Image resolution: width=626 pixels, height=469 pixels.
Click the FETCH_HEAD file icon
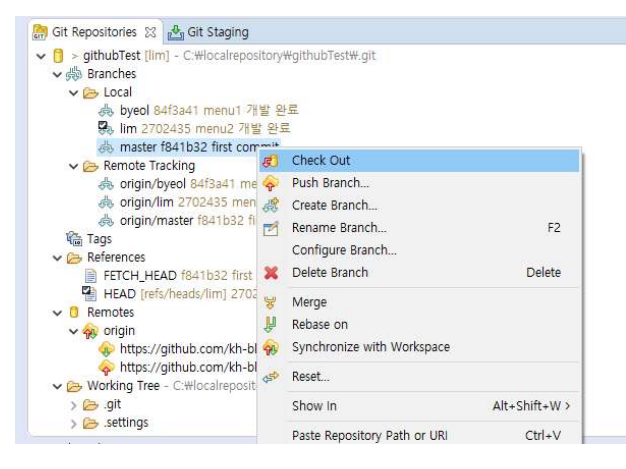click(x=91, y=276)
